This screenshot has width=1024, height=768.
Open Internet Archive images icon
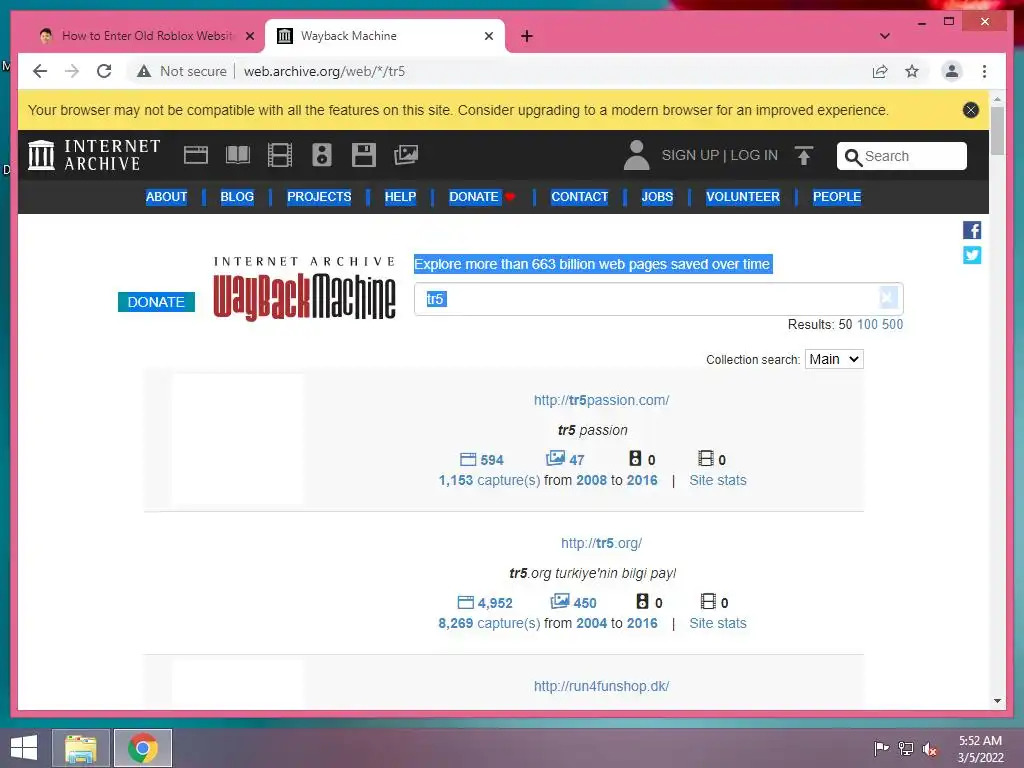(406, 155)
